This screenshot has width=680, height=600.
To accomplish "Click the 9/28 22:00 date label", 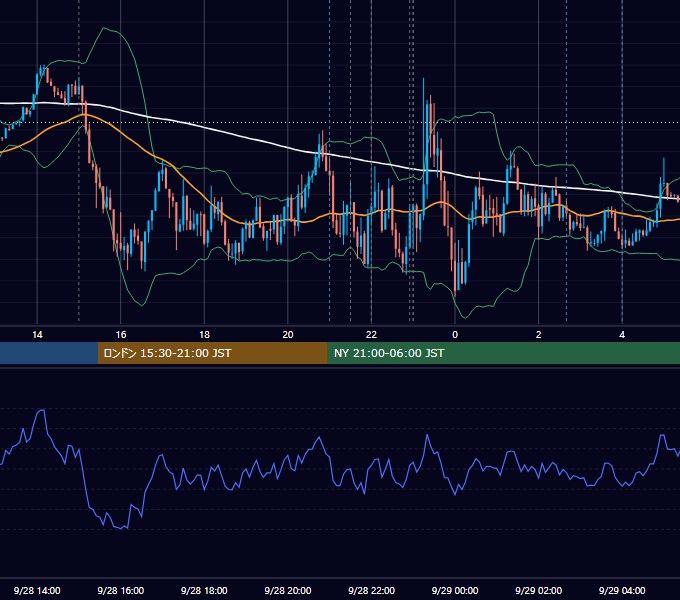I will pos(371,590).
